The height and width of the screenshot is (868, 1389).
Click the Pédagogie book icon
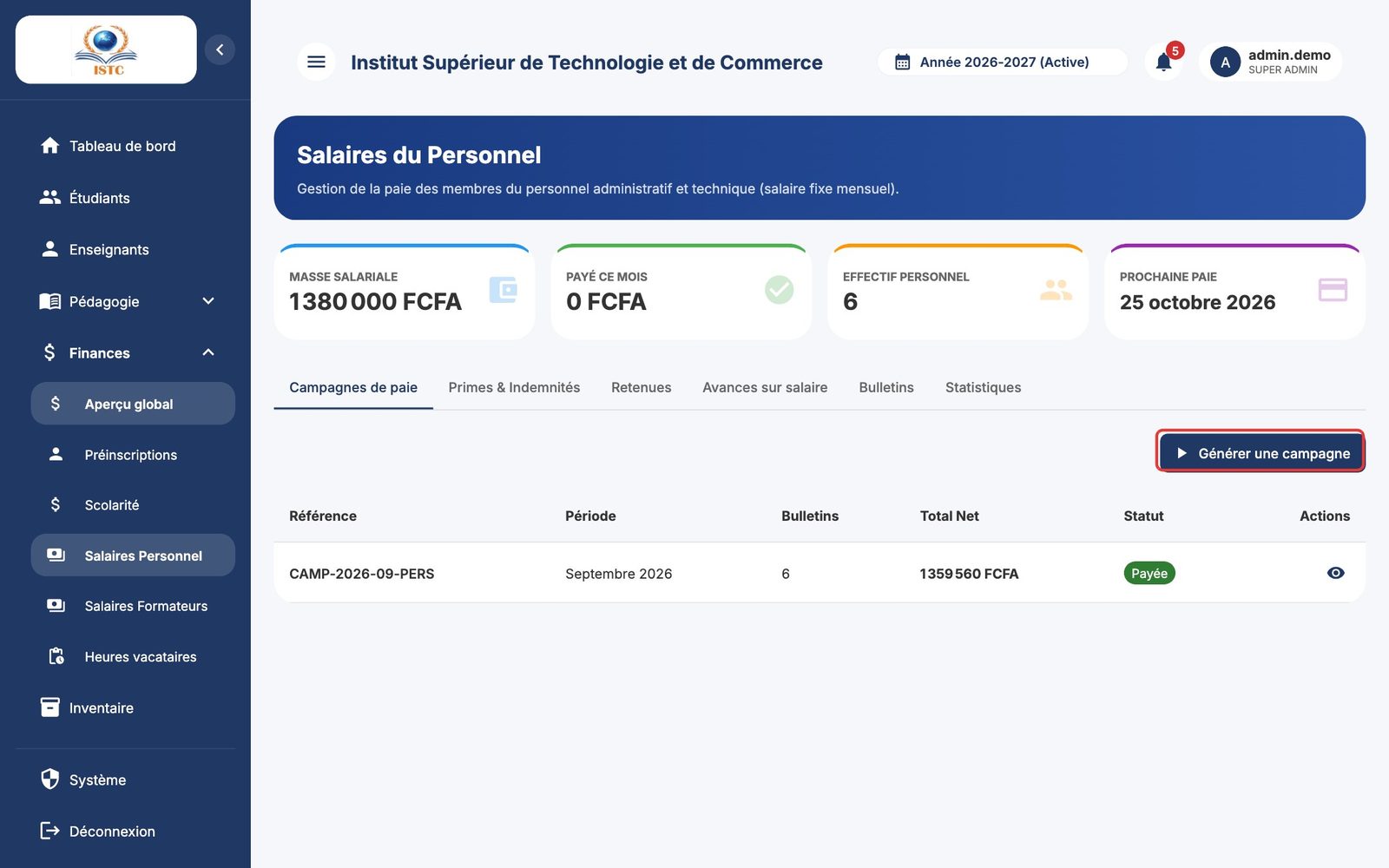click(x=50, y=301)
